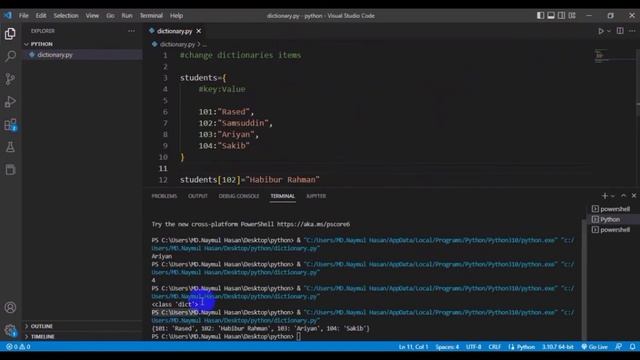Open the Manage gear icon
Viewport: 640px width, 360px height.
pos(10,330)
